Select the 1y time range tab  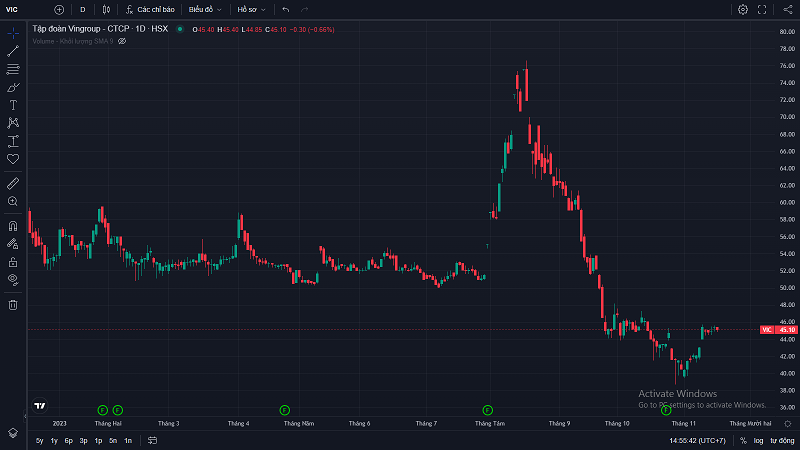click(x=54, y=441)
